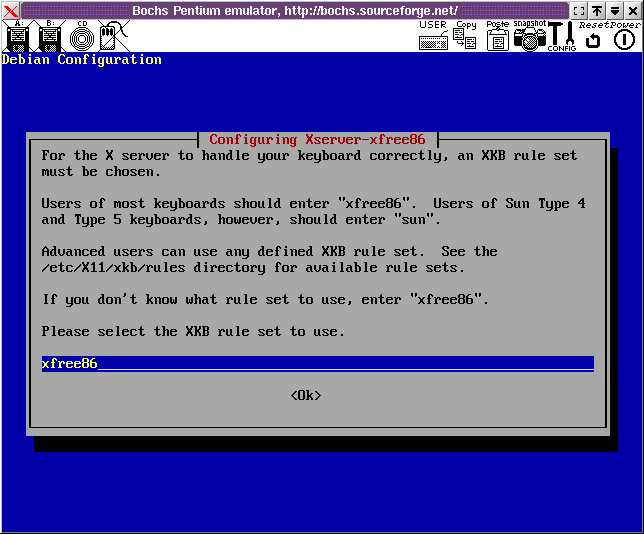The image size is (644, 534).
Task: Click the Bochs Pentium emulator title bar
Action: point(295,10)
